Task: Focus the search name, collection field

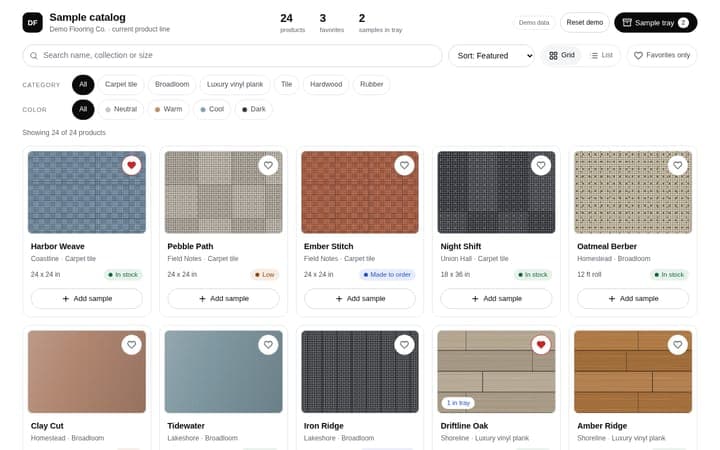Action: [232, 56]
